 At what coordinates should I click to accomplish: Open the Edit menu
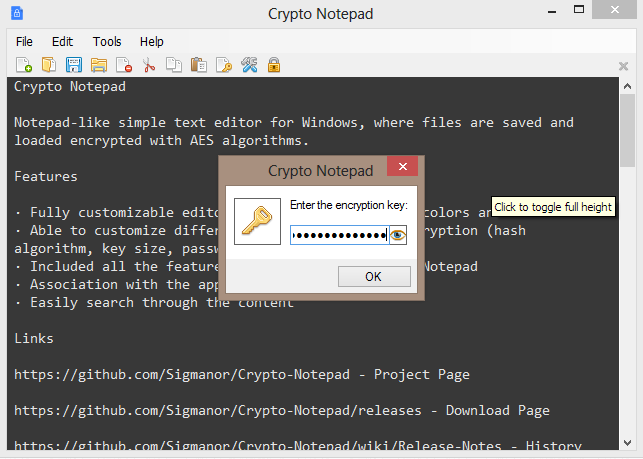coord(62,41)
